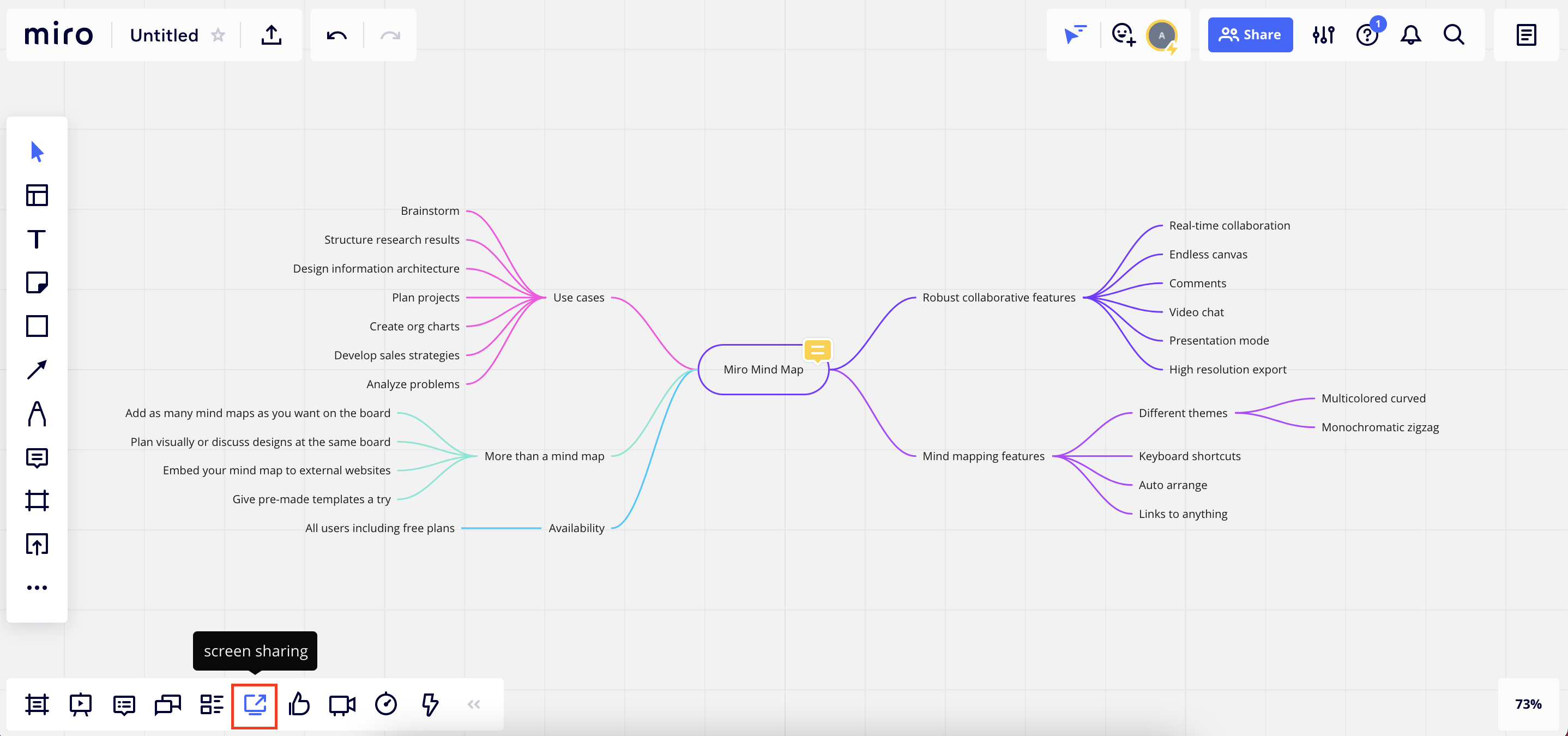
Task: Pick the Sticky note tool
Action: pyautogui.click(x=37, y=282)
